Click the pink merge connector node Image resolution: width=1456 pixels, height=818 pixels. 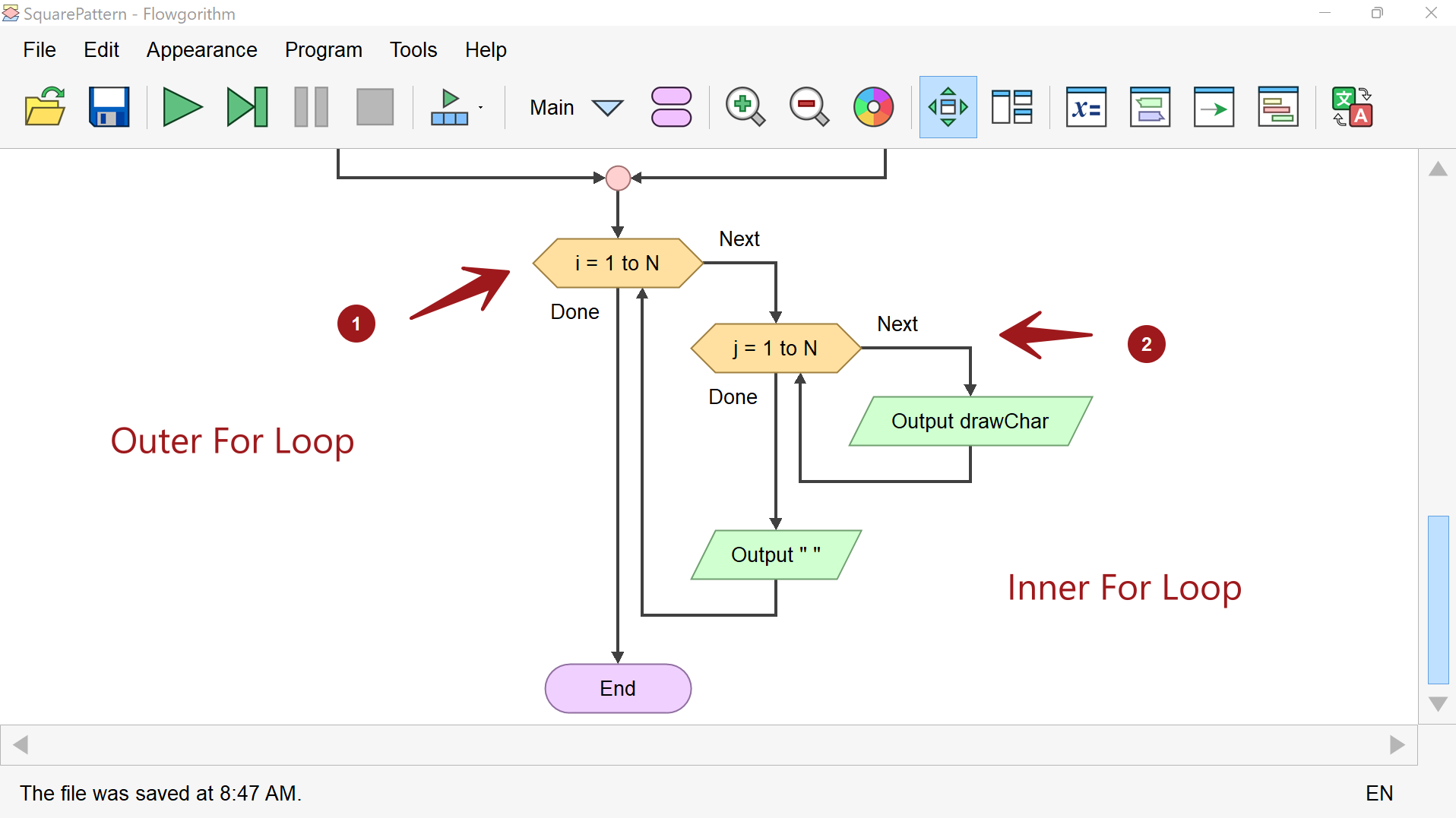618,178
